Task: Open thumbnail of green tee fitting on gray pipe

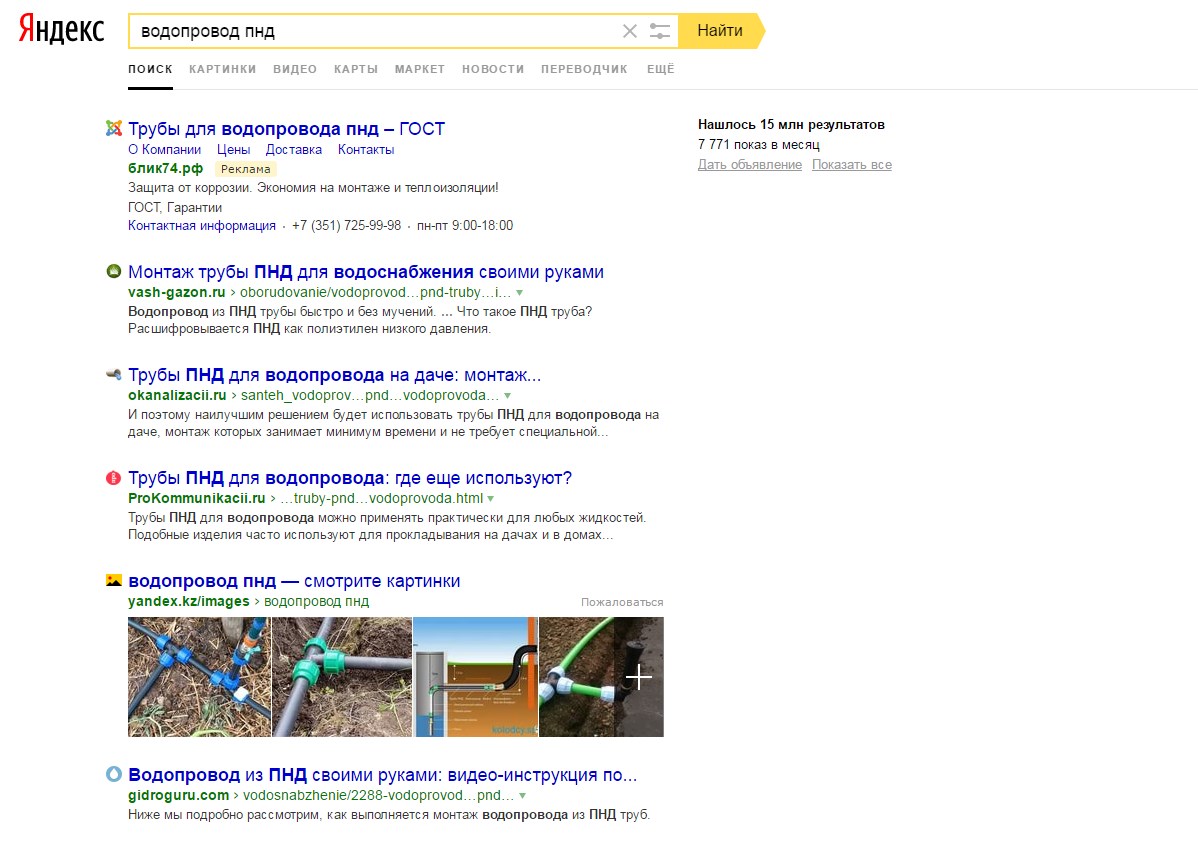Action: (342, 677)
